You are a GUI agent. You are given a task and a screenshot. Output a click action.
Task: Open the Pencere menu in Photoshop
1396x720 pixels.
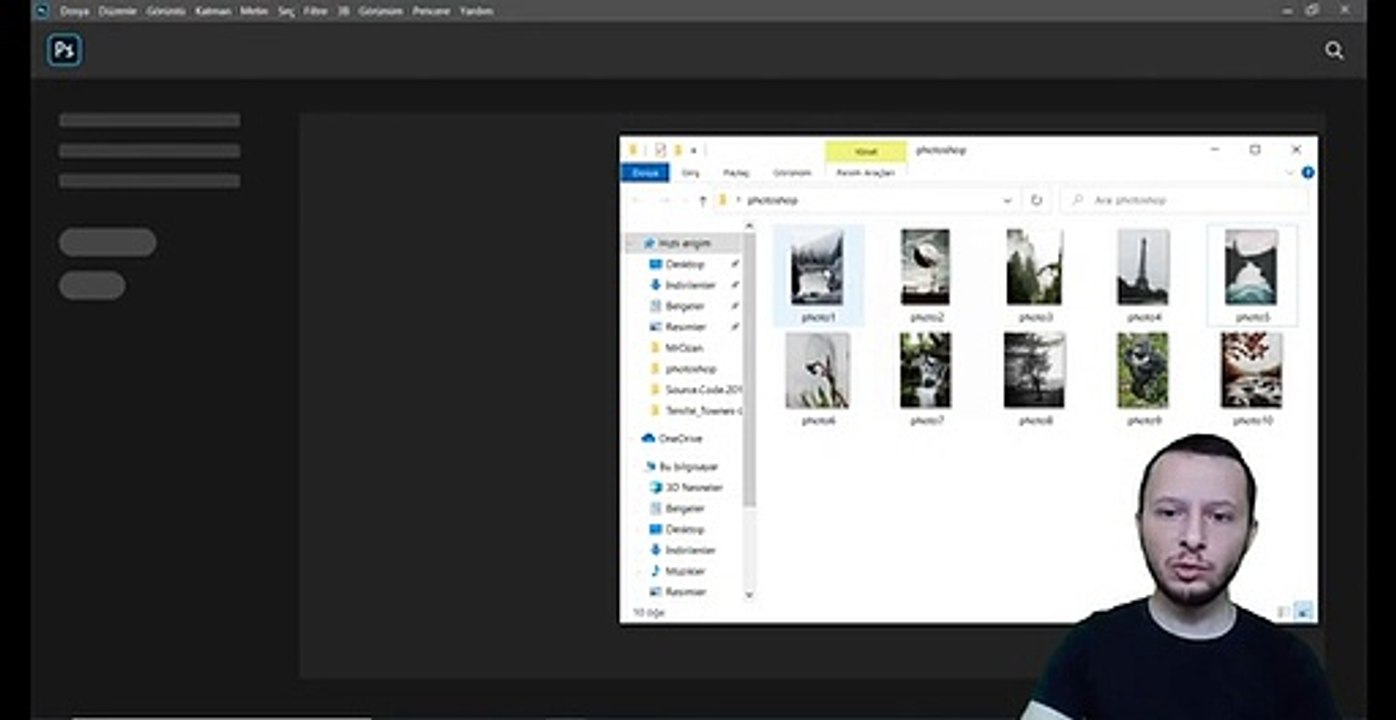[431, 11]
